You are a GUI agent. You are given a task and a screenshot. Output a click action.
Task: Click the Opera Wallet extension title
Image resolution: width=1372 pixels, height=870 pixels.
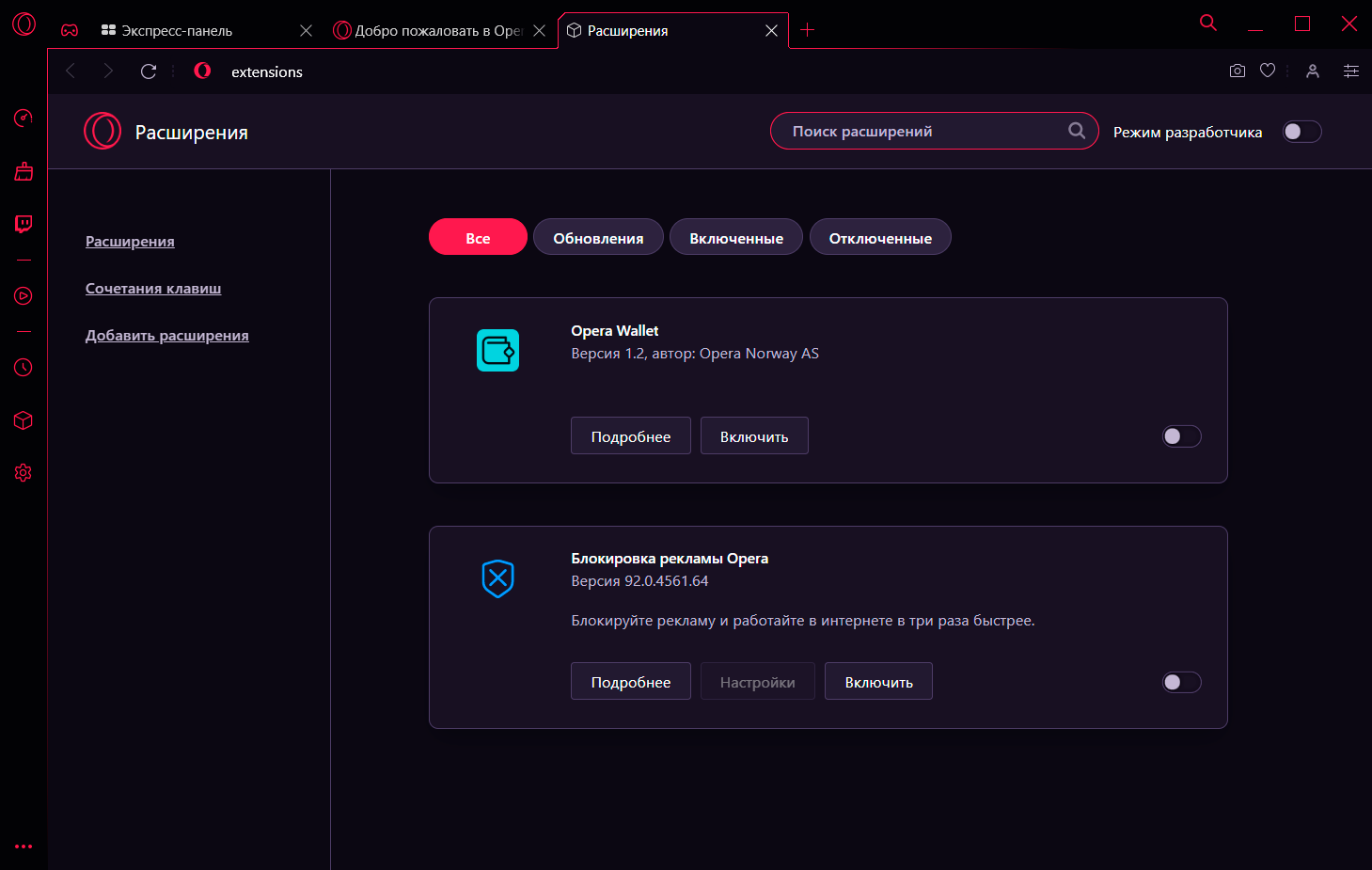coord(615,331)
